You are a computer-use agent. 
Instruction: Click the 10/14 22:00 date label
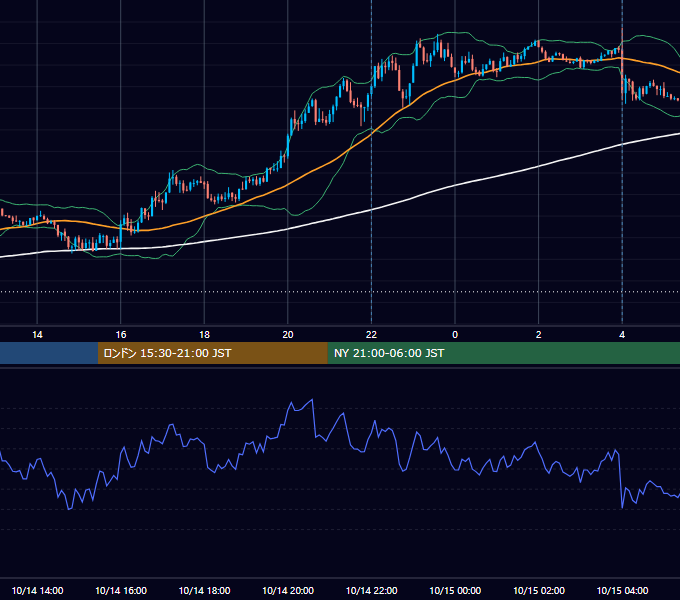371,590
